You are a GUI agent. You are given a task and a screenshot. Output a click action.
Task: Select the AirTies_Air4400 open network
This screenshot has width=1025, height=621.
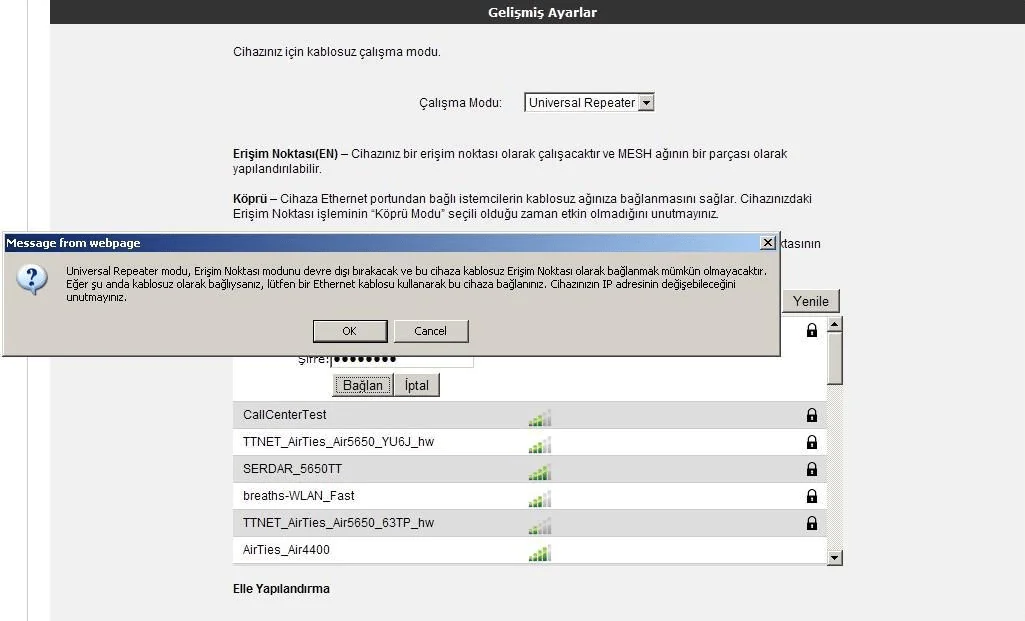pyautogui.click(x=286, y=550)
